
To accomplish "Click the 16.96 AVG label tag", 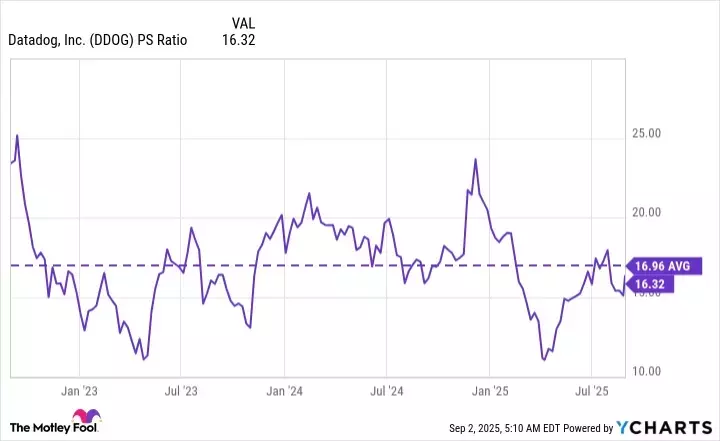I will (663, 266).
